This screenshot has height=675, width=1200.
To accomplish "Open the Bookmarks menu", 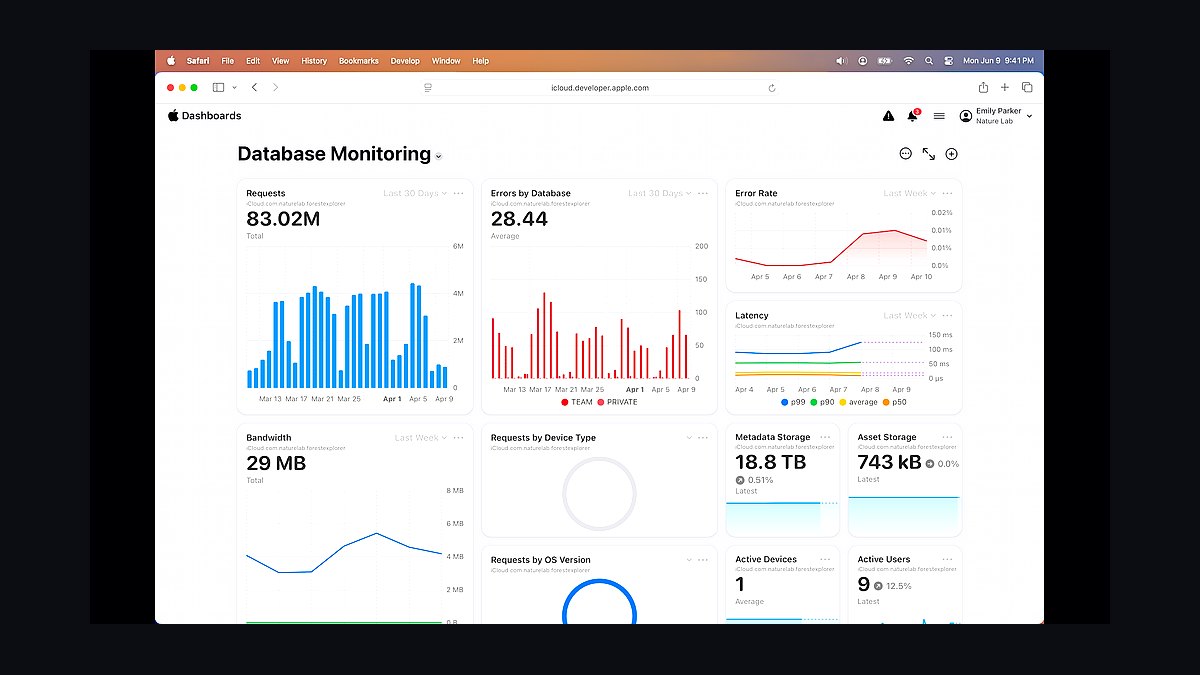I will click(x=359, y=61).
